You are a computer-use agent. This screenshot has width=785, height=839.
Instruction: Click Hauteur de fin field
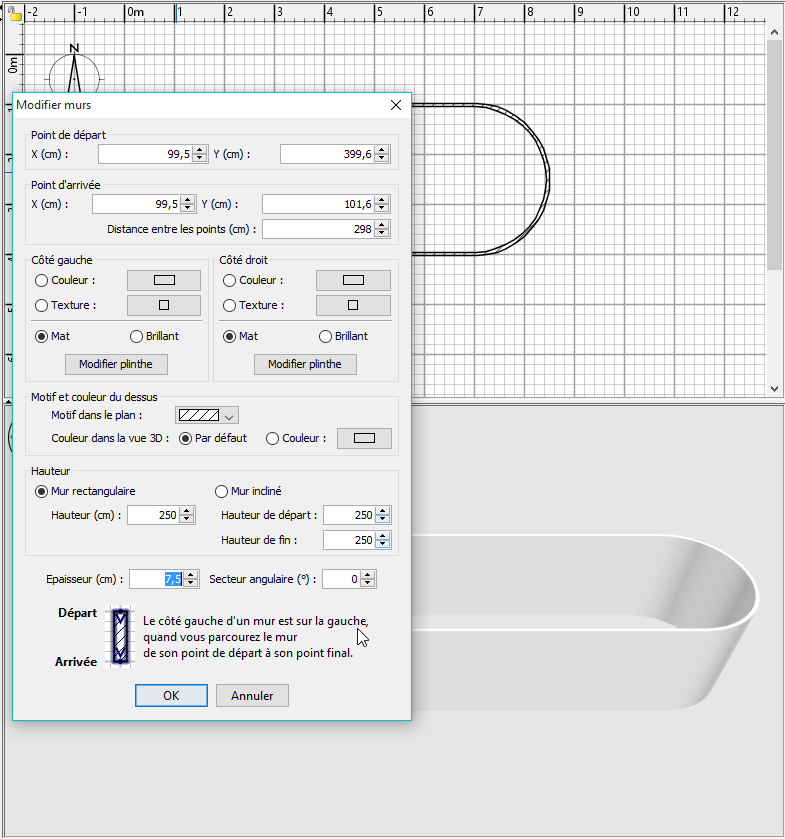click(x=349, y=540)
